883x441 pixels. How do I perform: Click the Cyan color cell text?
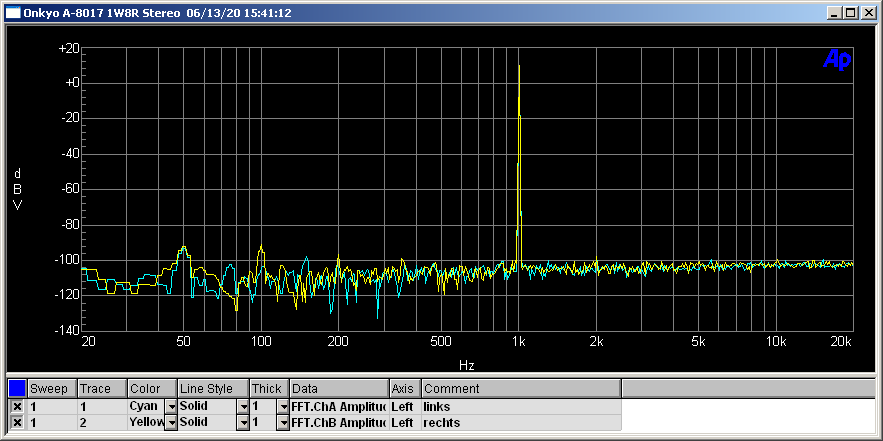(144, 406)
